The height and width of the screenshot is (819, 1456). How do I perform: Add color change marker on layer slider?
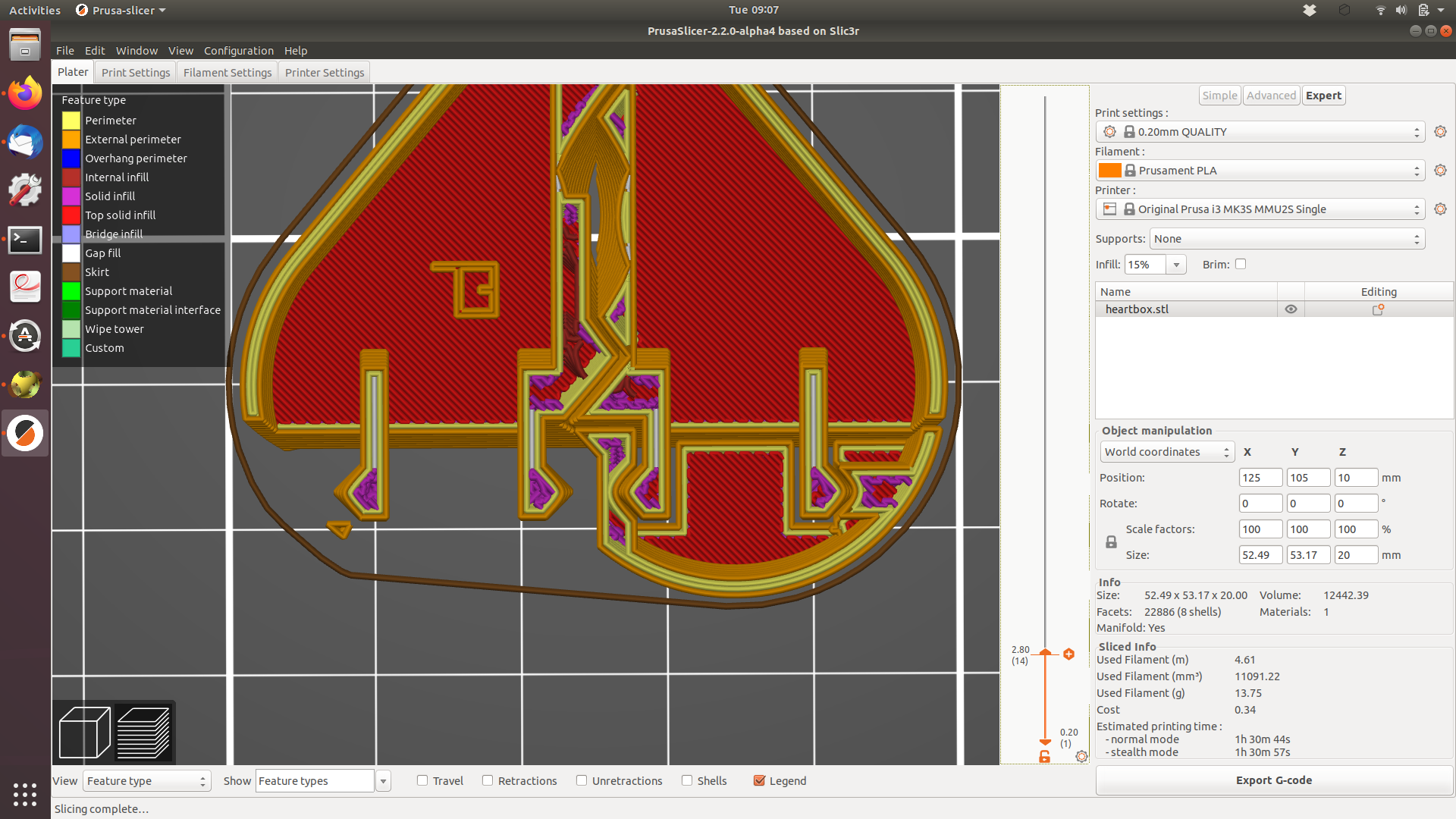[1068, 654]
